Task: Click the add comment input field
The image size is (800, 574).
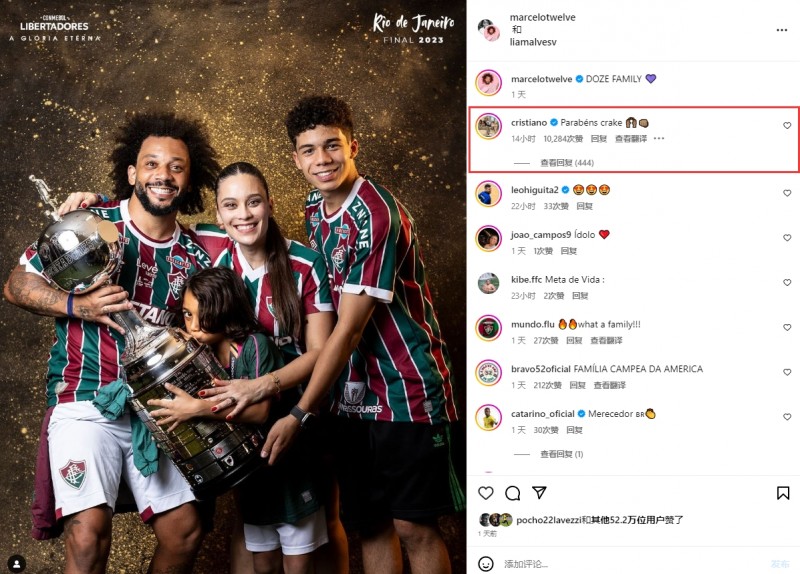Action: 633,564
